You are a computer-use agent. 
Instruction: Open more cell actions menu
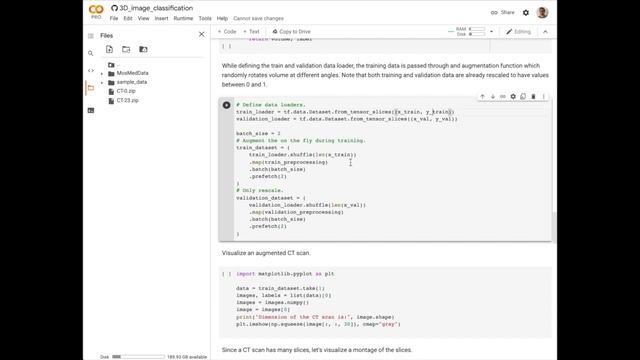coord(544,97)
